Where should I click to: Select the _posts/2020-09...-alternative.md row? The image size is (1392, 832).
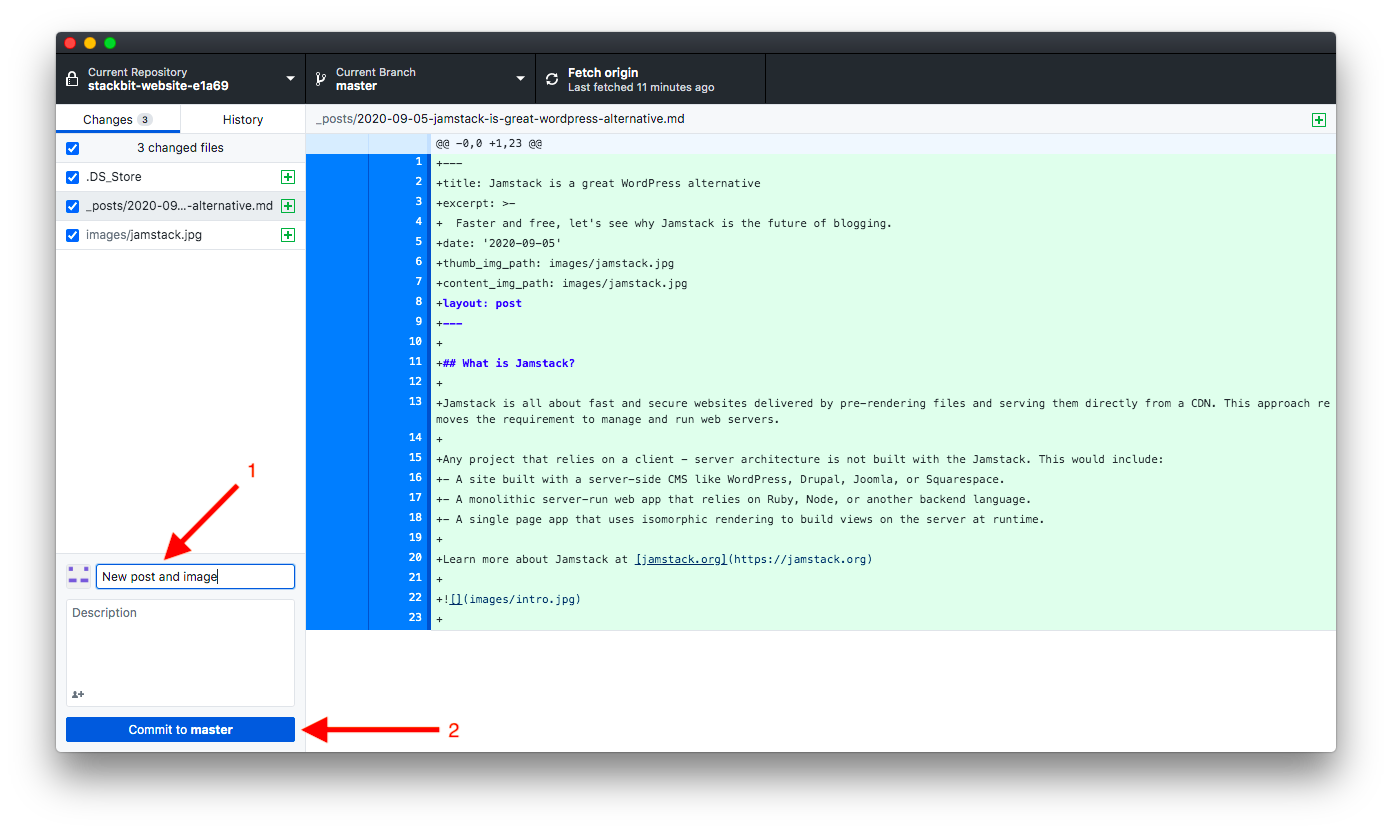click(x=181, y=206)
